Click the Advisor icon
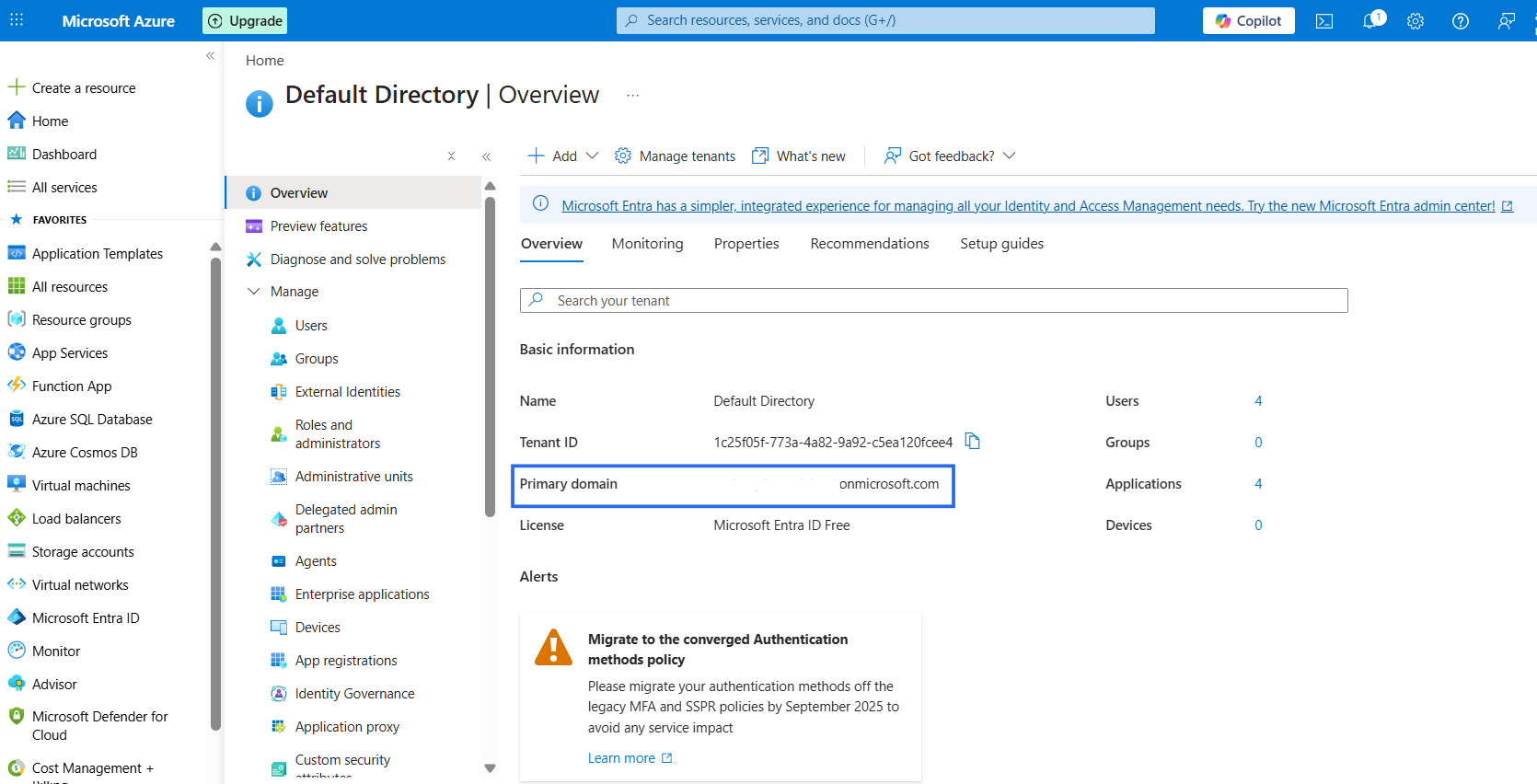The image size is (1537, 784). 17,684
